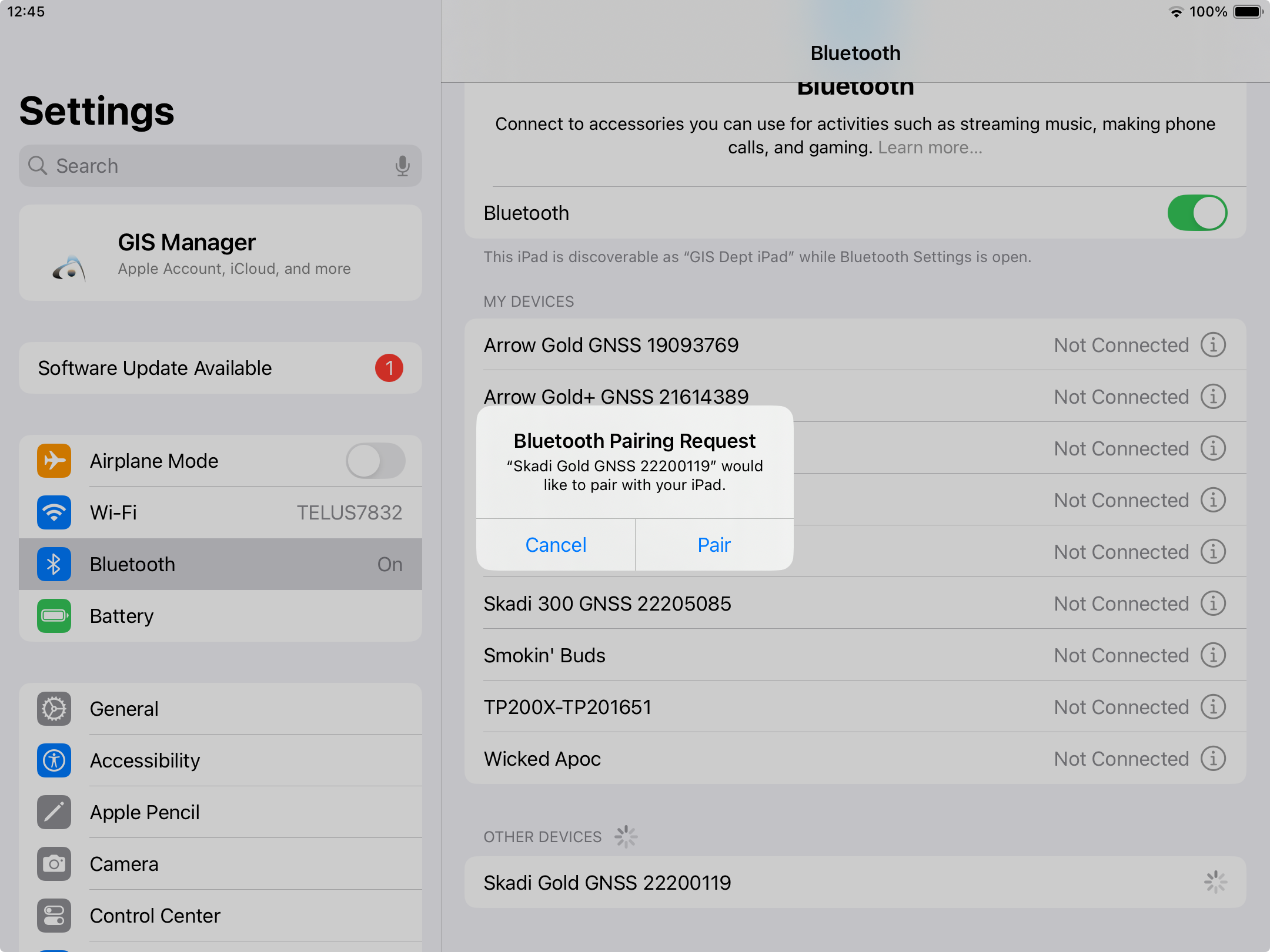Open info for Smokin' Buds device

pos(1213,655)
